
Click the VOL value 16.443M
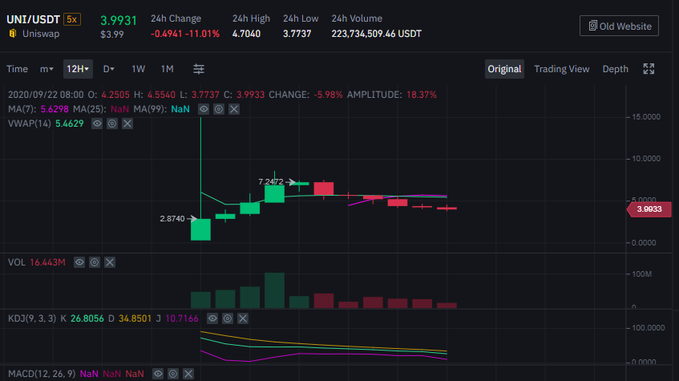[x=48, y=262]
